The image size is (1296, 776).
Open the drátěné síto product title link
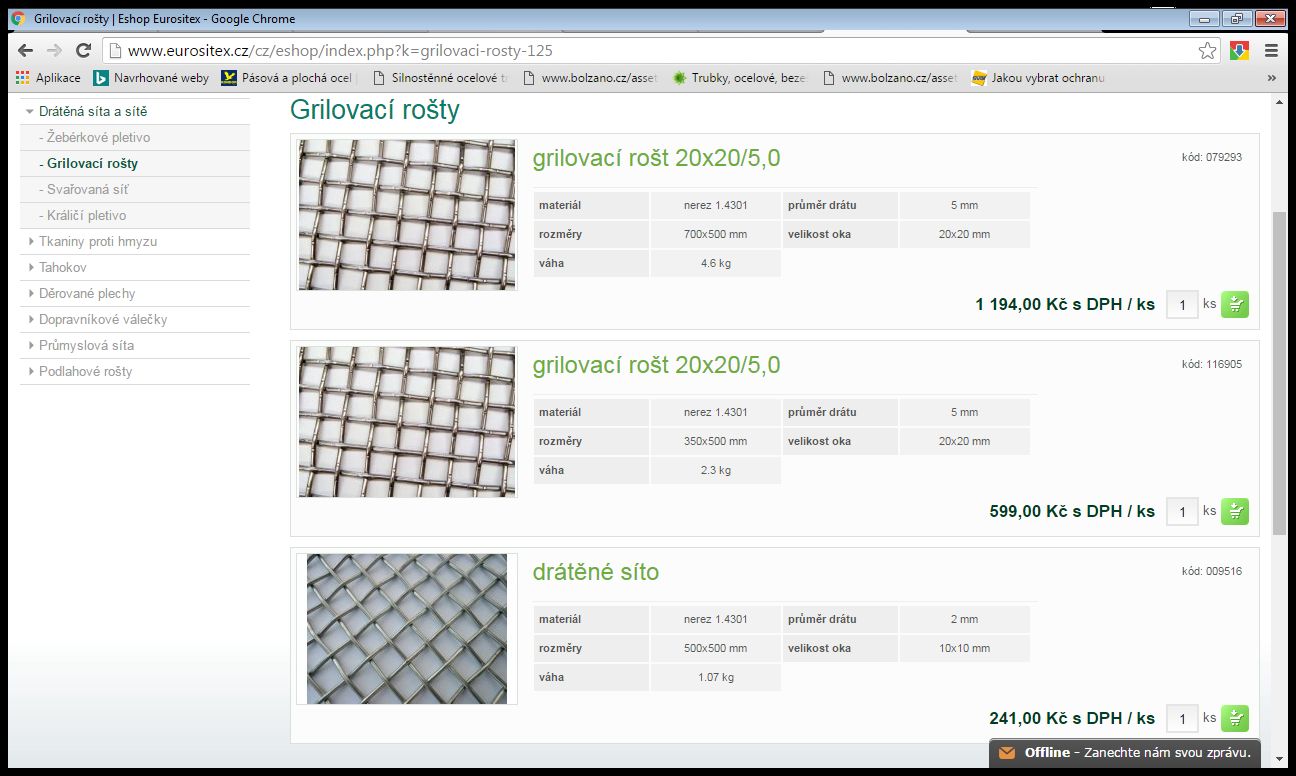click(x=595, y=572)
